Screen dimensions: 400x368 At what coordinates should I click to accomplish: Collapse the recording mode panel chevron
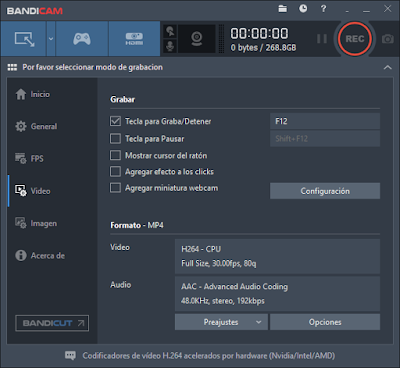click(x=387, y=67)
